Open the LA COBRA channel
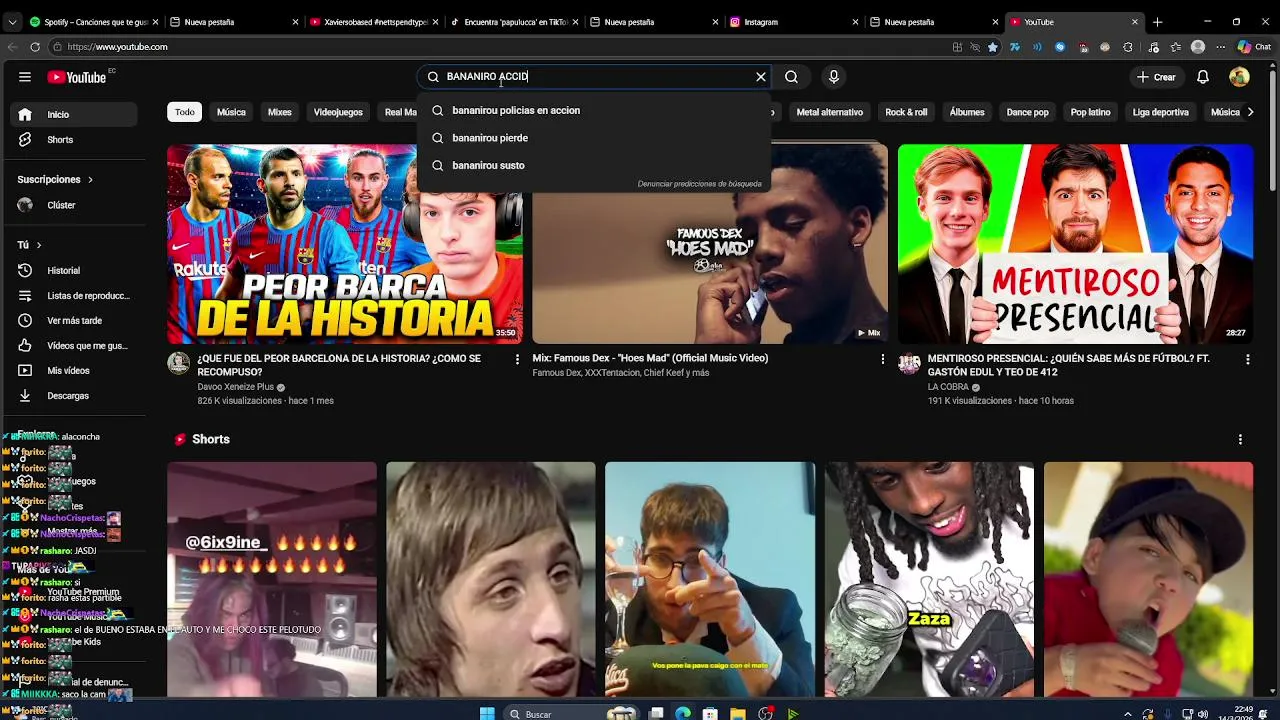Screen dimensions: 1280x720 click(948, 387)
